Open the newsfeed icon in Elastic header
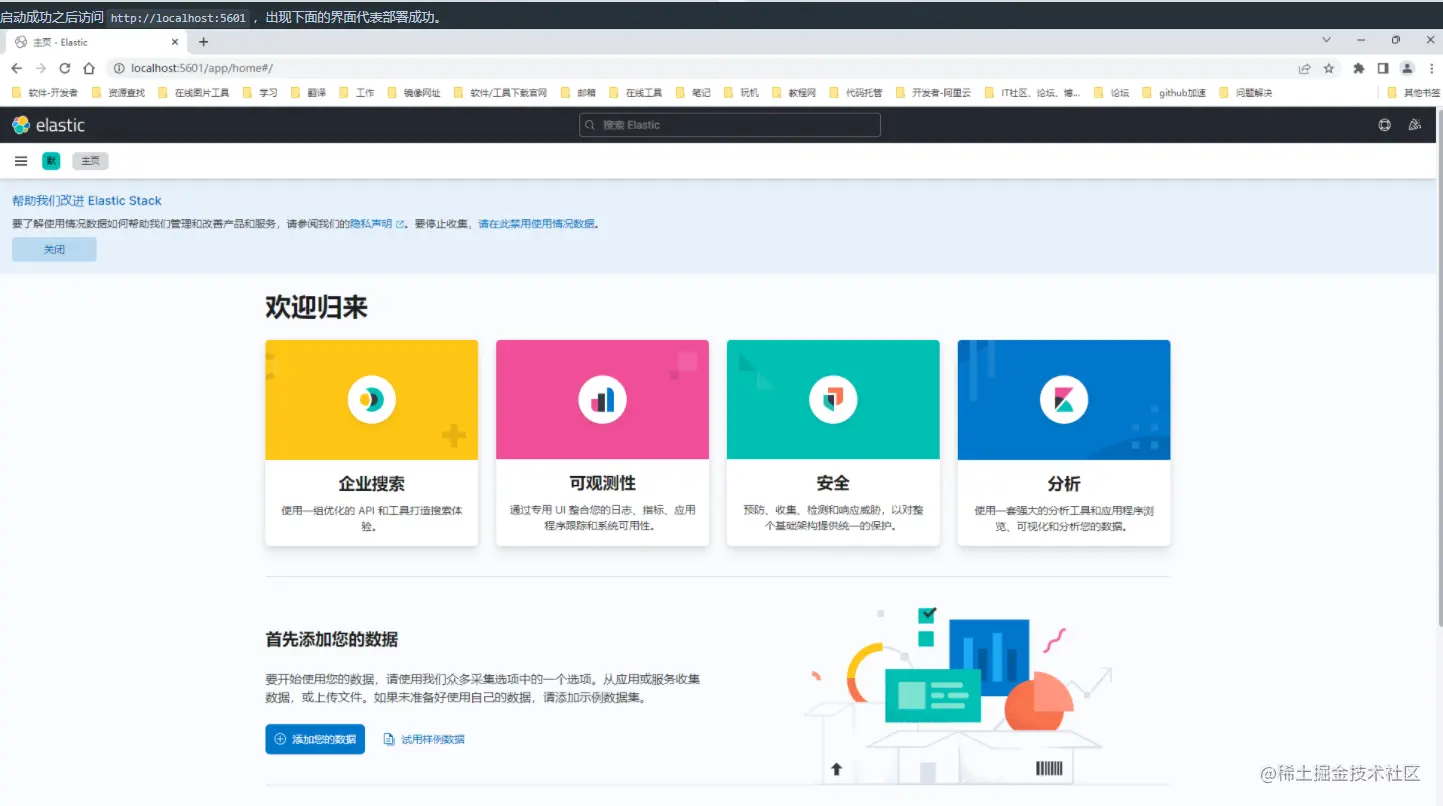1443x806 pixels. coord(1414,125)
